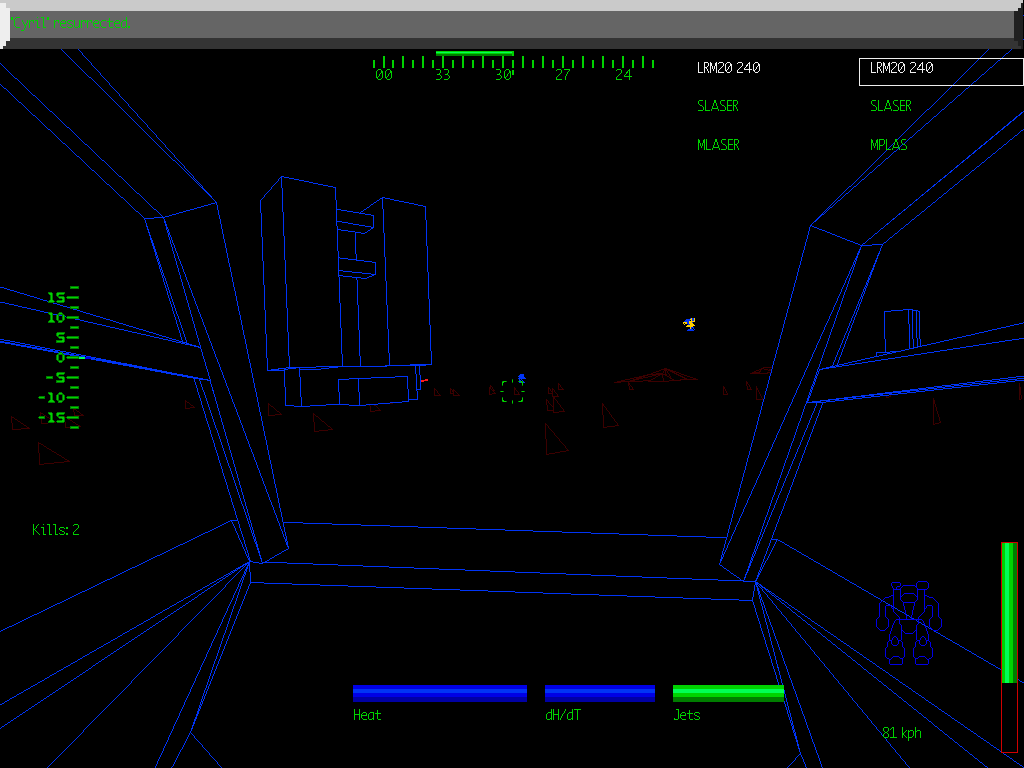The image size is (1024, 768).
Task: Choose the left-column SLASER weapon
Action: (x=718, y=106)
